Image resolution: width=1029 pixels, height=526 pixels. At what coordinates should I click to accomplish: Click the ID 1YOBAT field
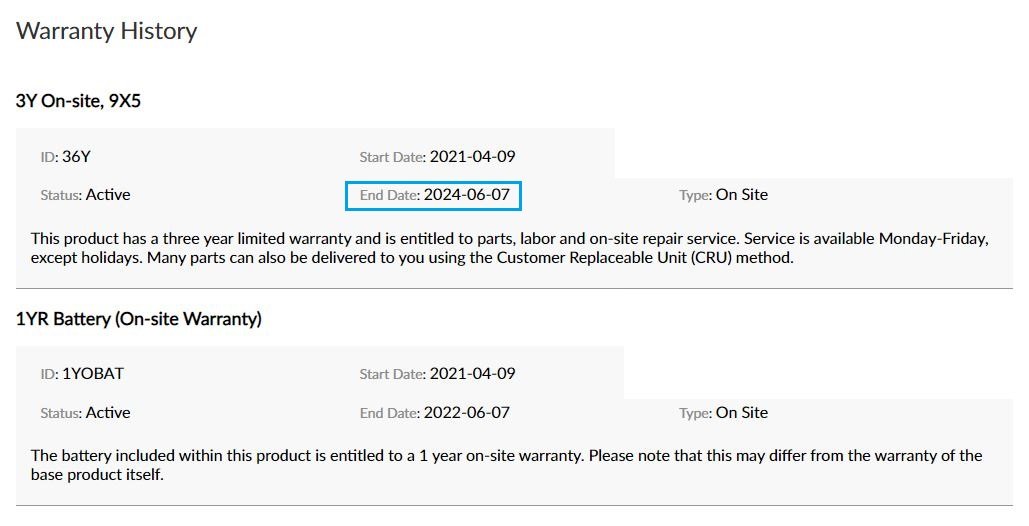[82, 374]
